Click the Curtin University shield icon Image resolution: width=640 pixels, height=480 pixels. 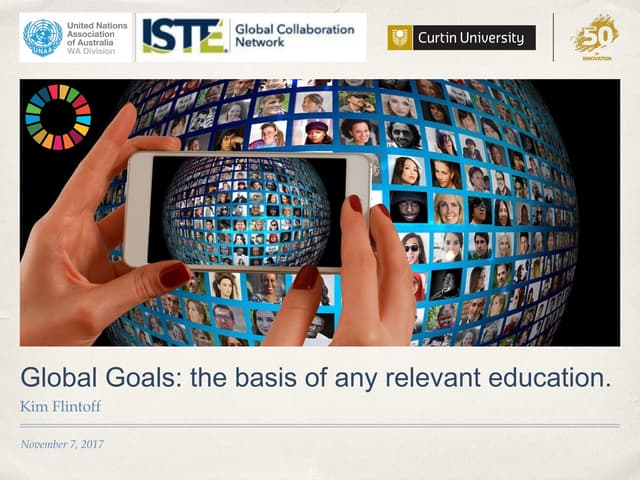[x=402, y=38]
